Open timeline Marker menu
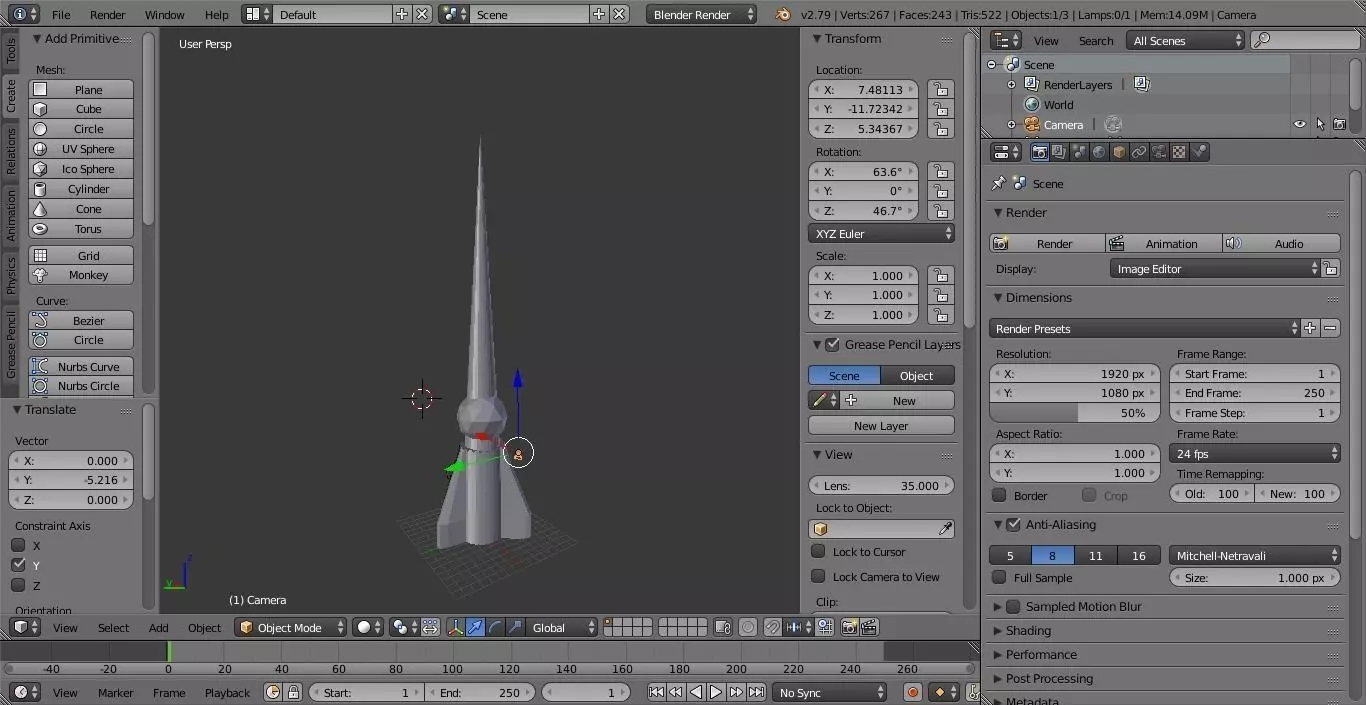 pos(115,692)
